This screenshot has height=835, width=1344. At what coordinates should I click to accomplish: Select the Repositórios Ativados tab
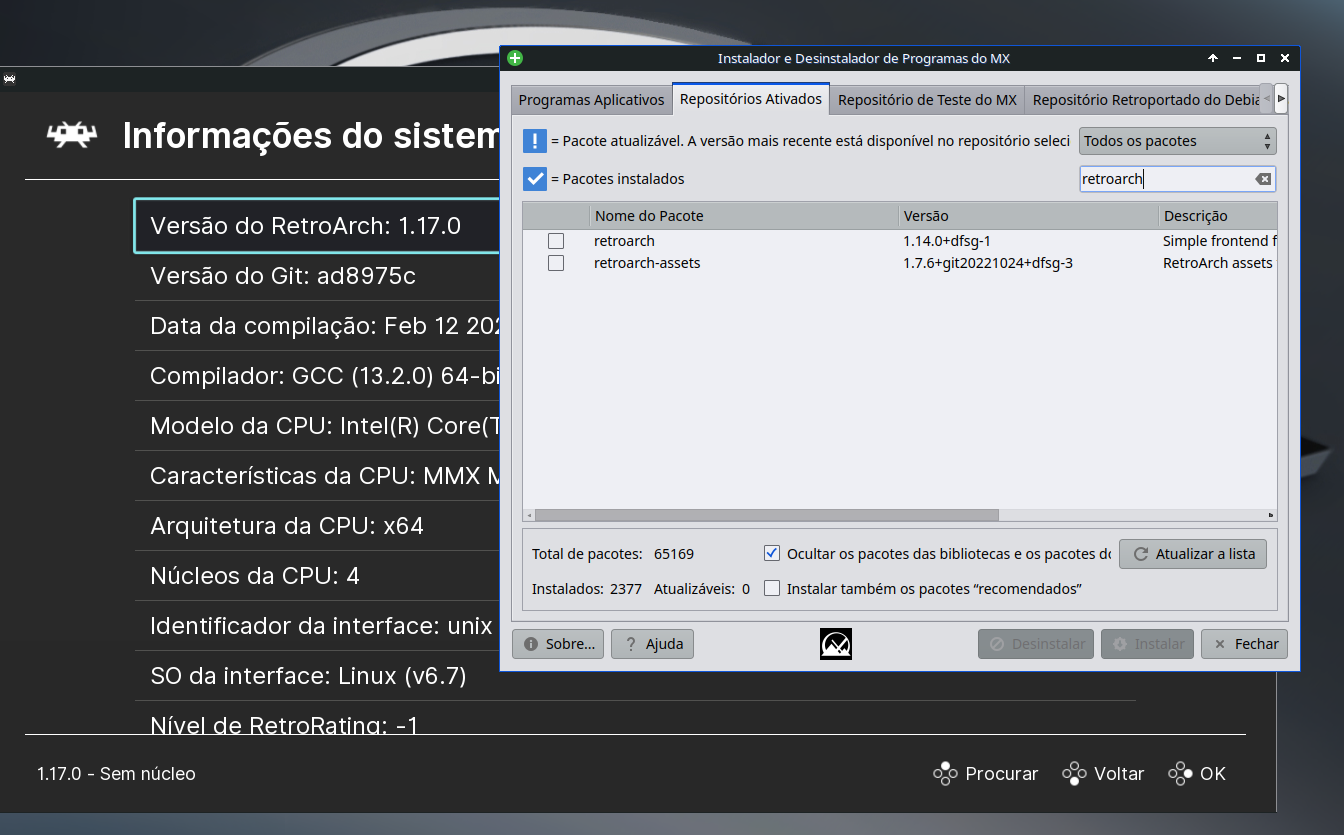(751, 98)
